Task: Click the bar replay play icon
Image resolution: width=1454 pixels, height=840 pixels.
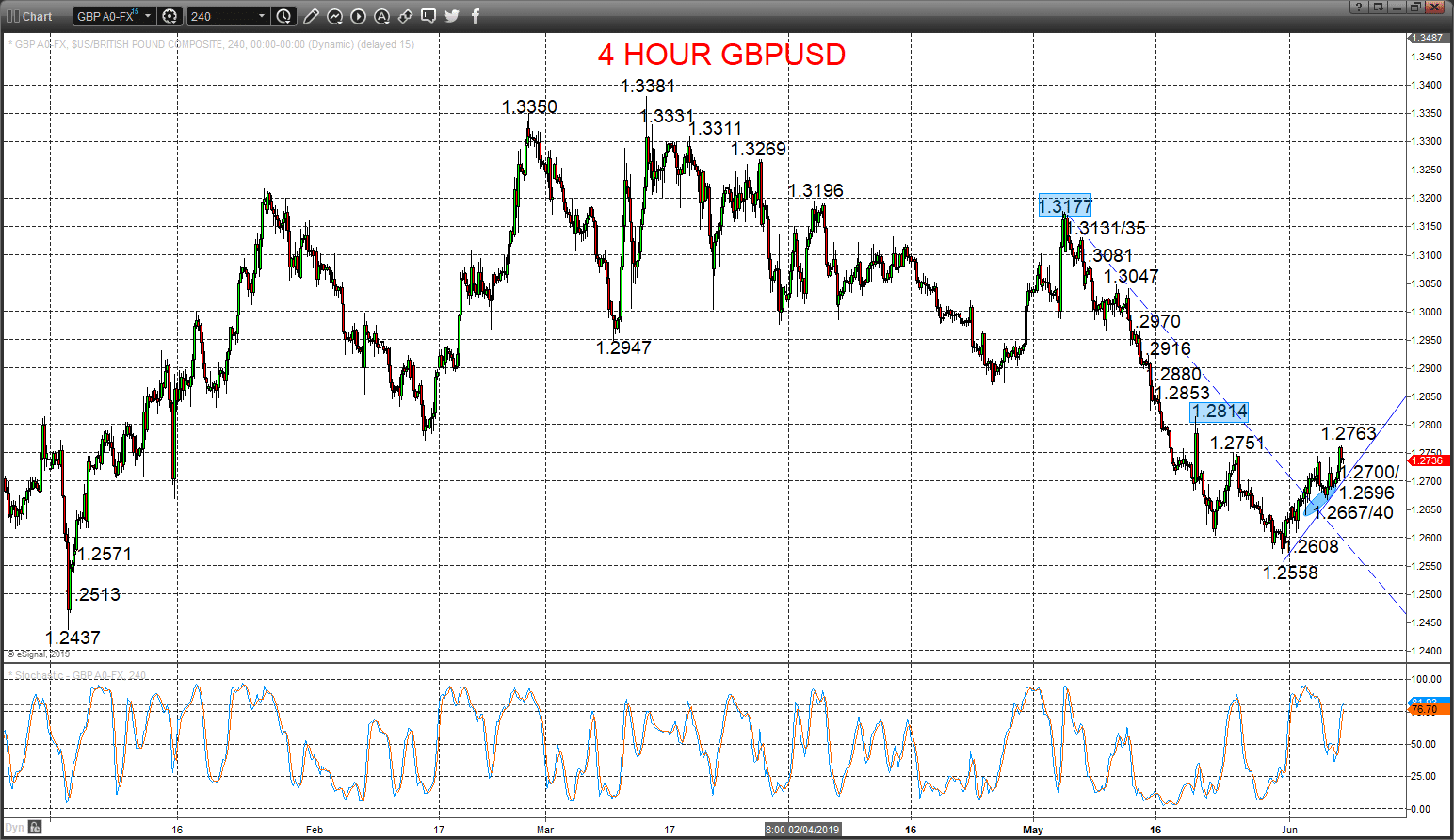Action: coord(359,16)
